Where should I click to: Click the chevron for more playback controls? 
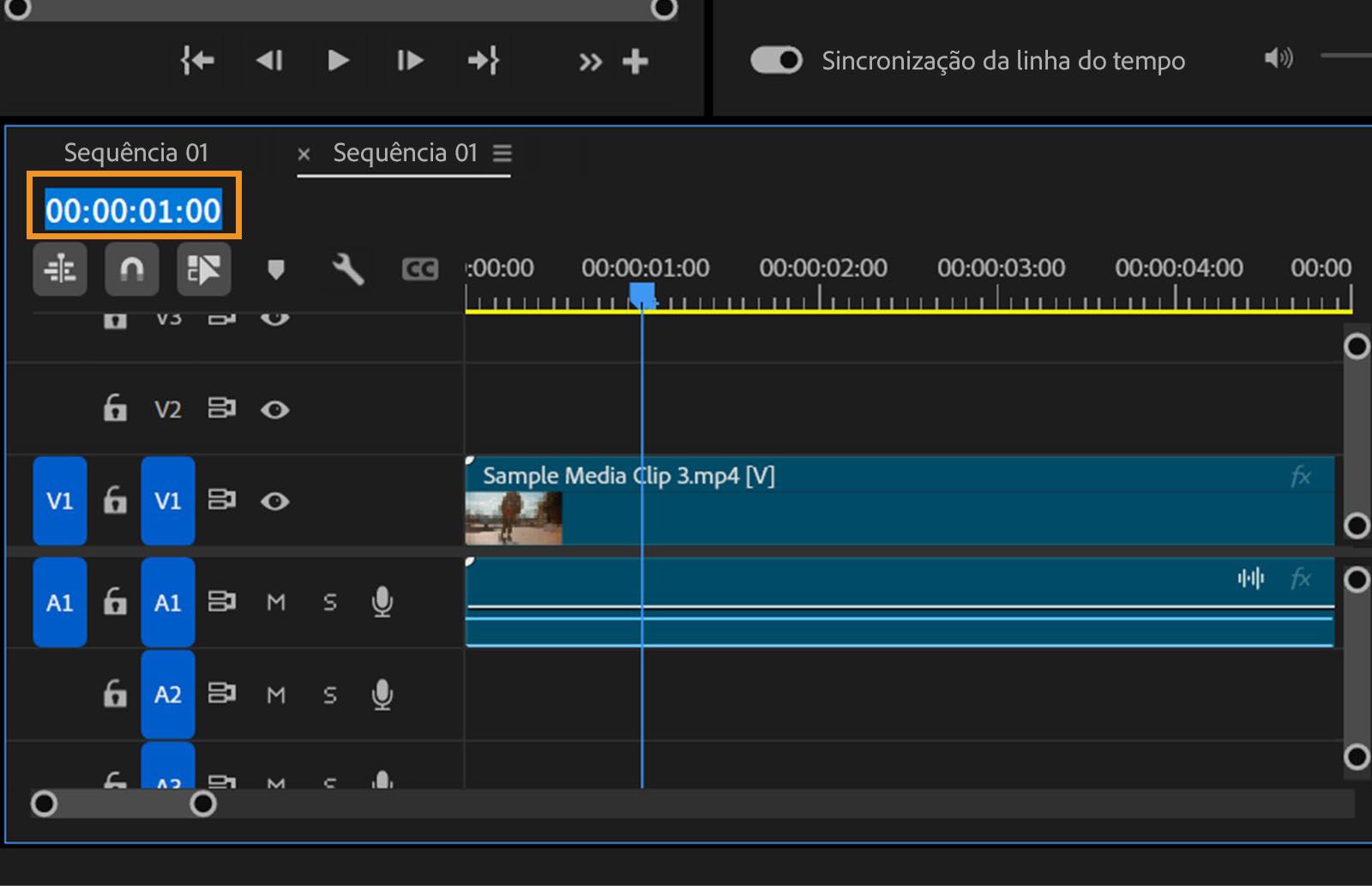click(589, 61)
